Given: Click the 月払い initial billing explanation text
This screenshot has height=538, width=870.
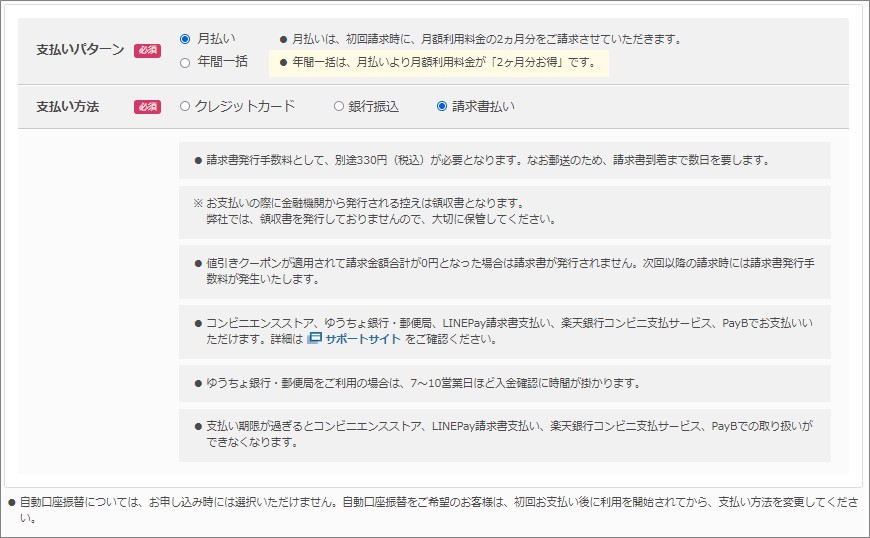Looking at the screenshot, I should pos(480,39).
